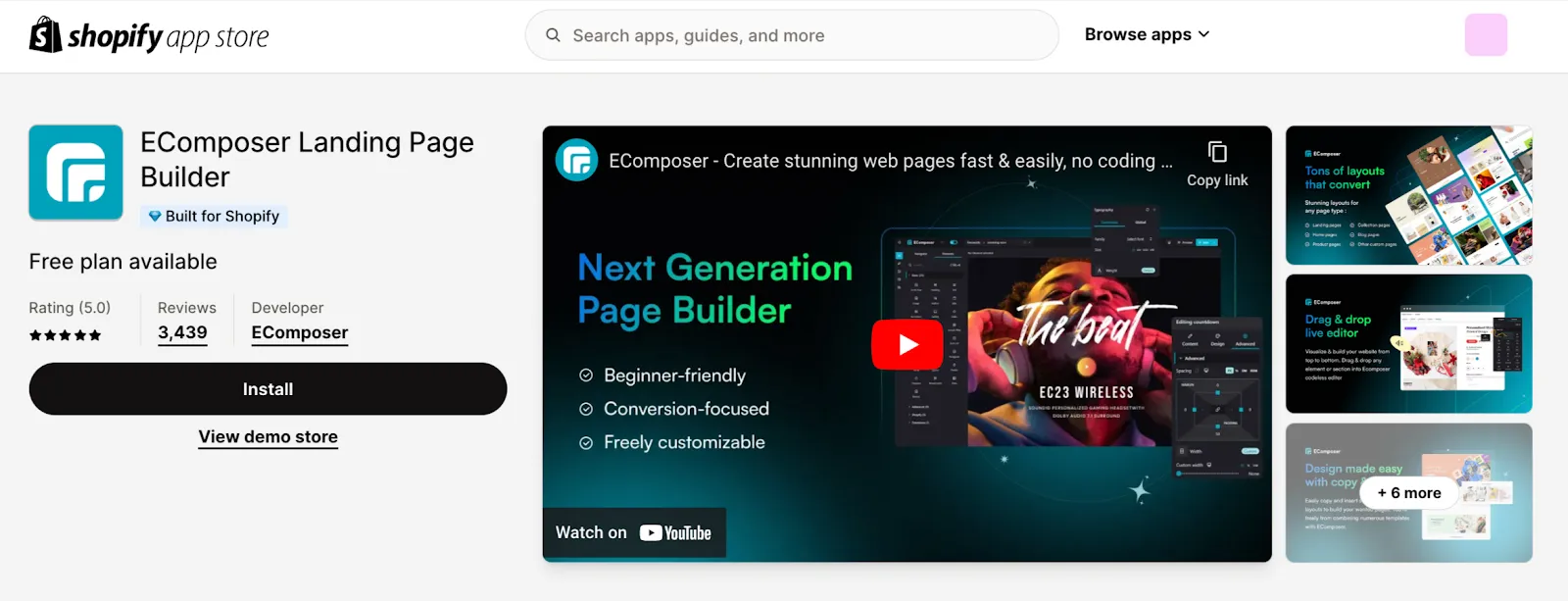Open the Tons of layouts thumbnail
This screenshot has height=601, width=1568.
coord(1408,195)
